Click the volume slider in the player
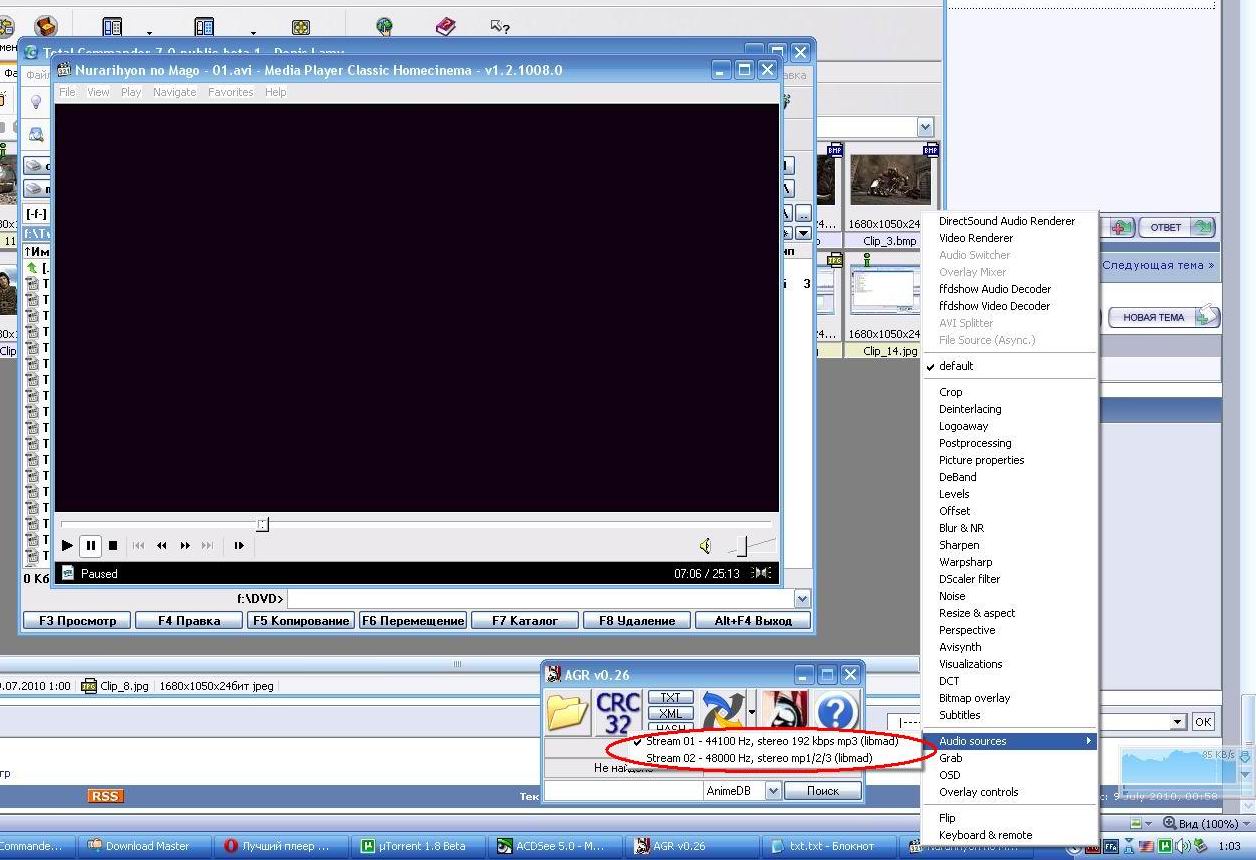The image size is (1256, 860). (742, 545)
